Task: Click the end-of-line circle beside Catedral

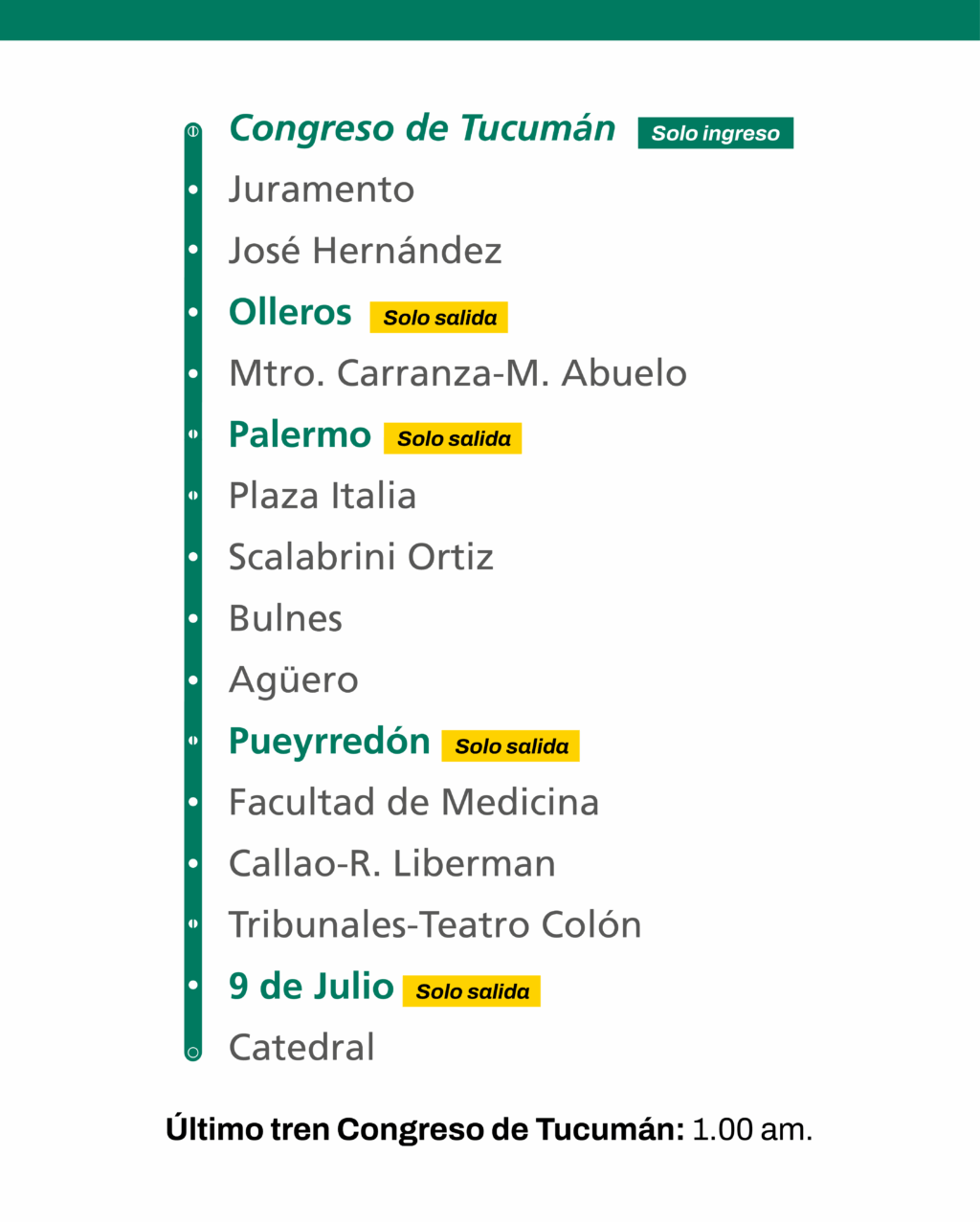Action: [x=193, y=1053]
